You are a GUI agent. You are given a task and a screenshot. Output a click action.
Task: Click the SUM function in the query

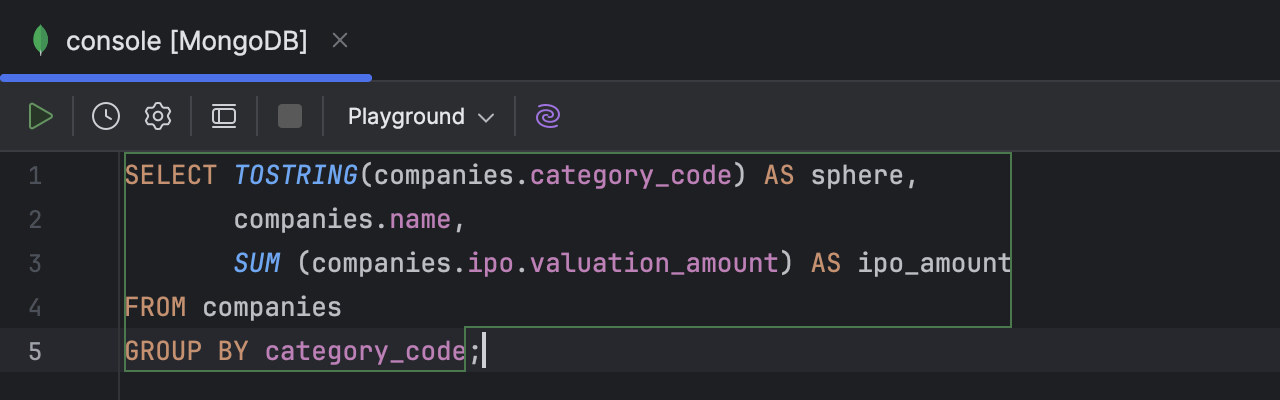[x=257, y=264]
